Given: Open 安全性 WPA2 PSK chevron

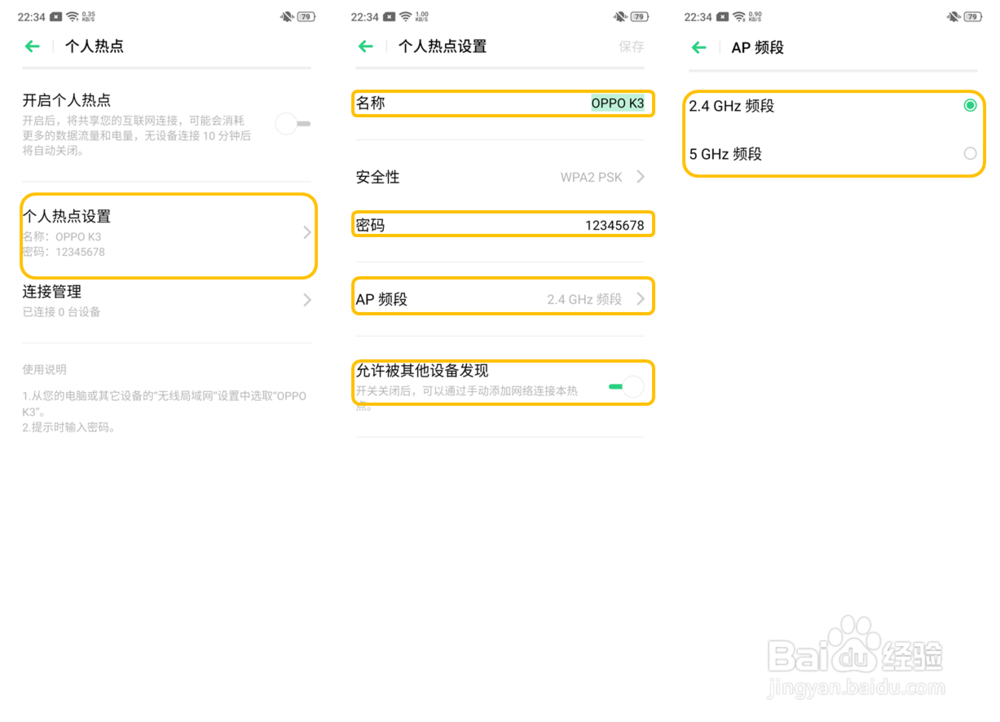Looking at the screenshot, I should point(640,177).
